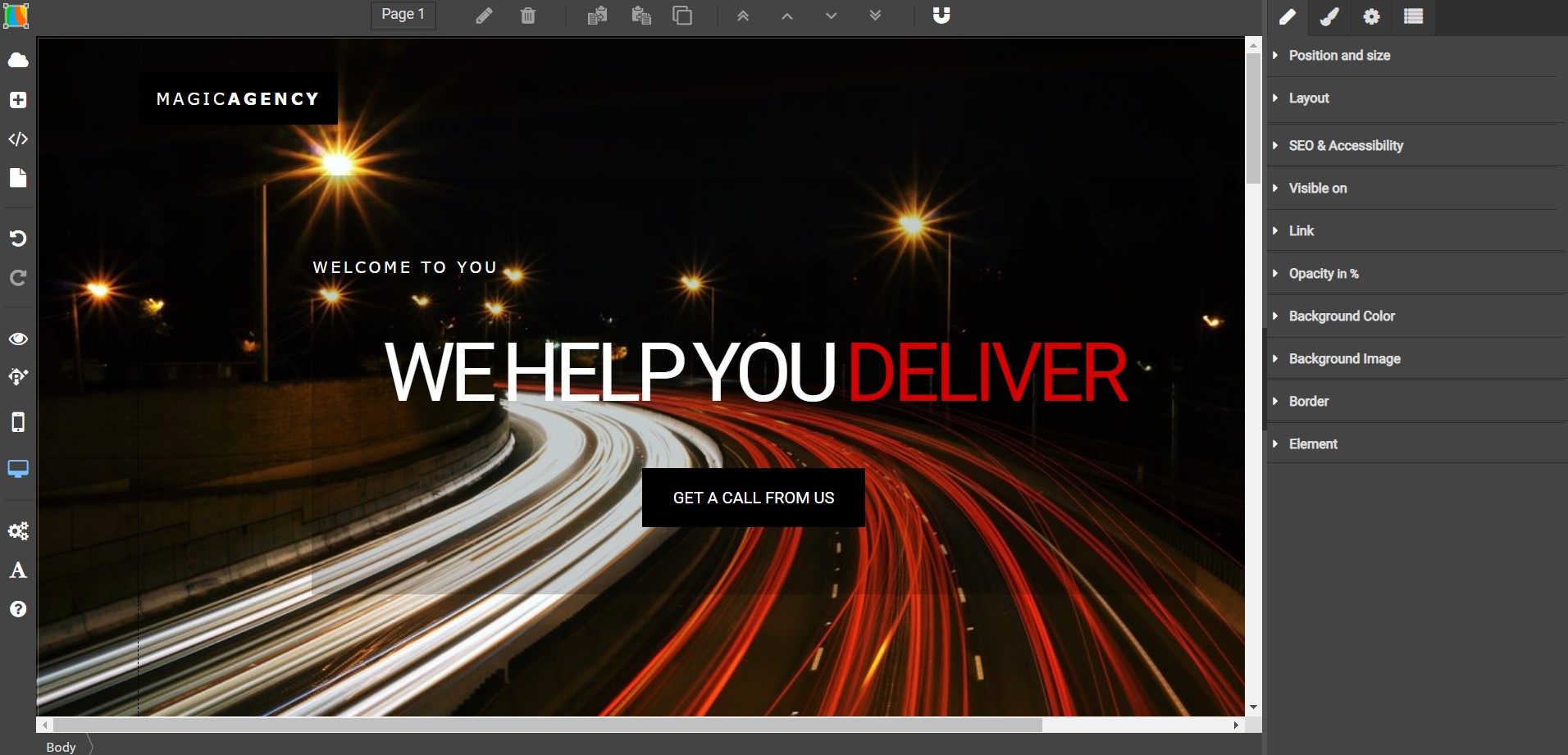Click the redo icon
Image resolution: width=1568 pixels, height=755 pixels.
[x=18, y=278]
